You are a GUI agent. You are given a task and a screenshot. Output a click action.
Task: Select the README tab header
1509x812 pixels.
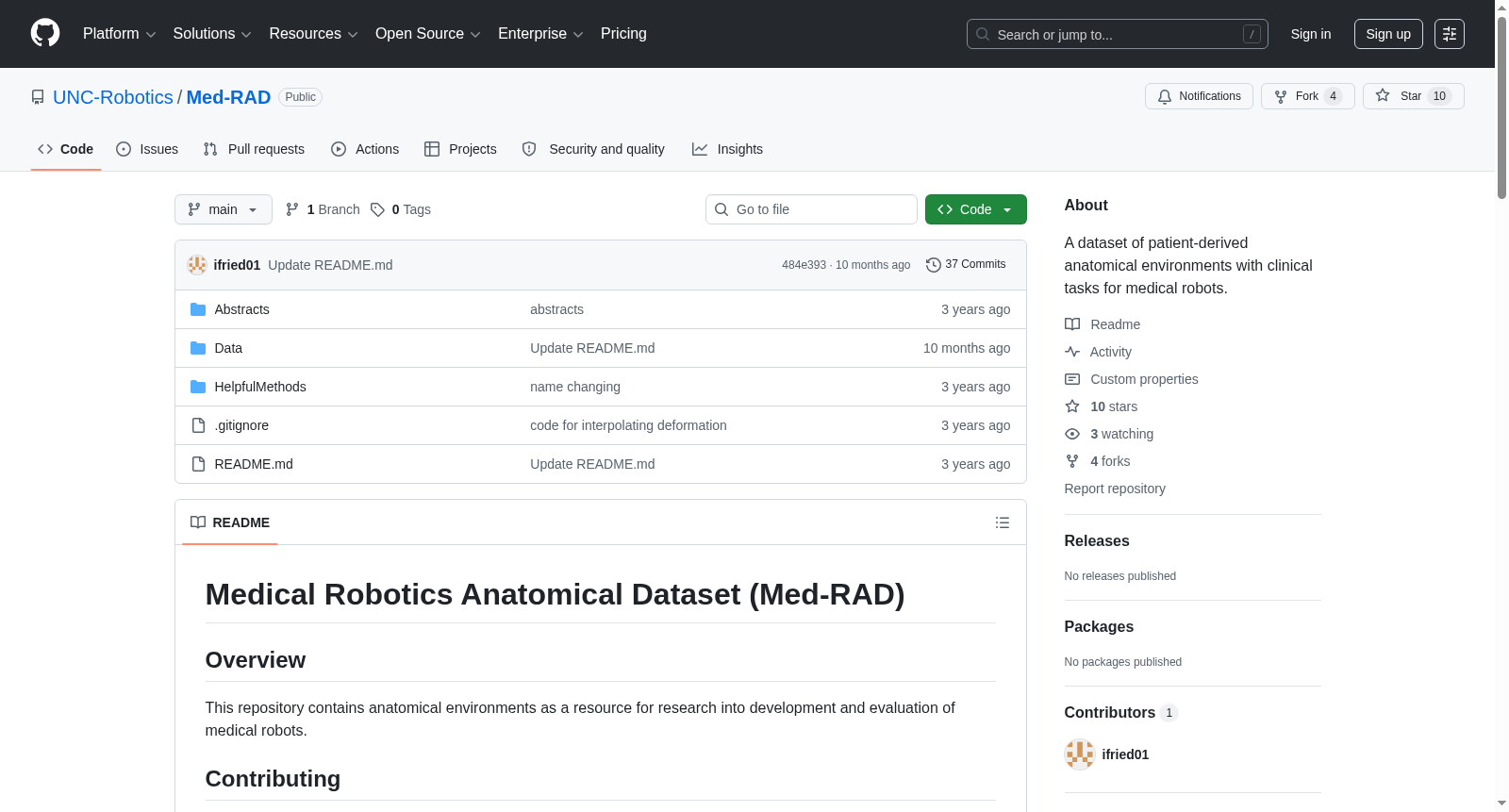[230, 522]
